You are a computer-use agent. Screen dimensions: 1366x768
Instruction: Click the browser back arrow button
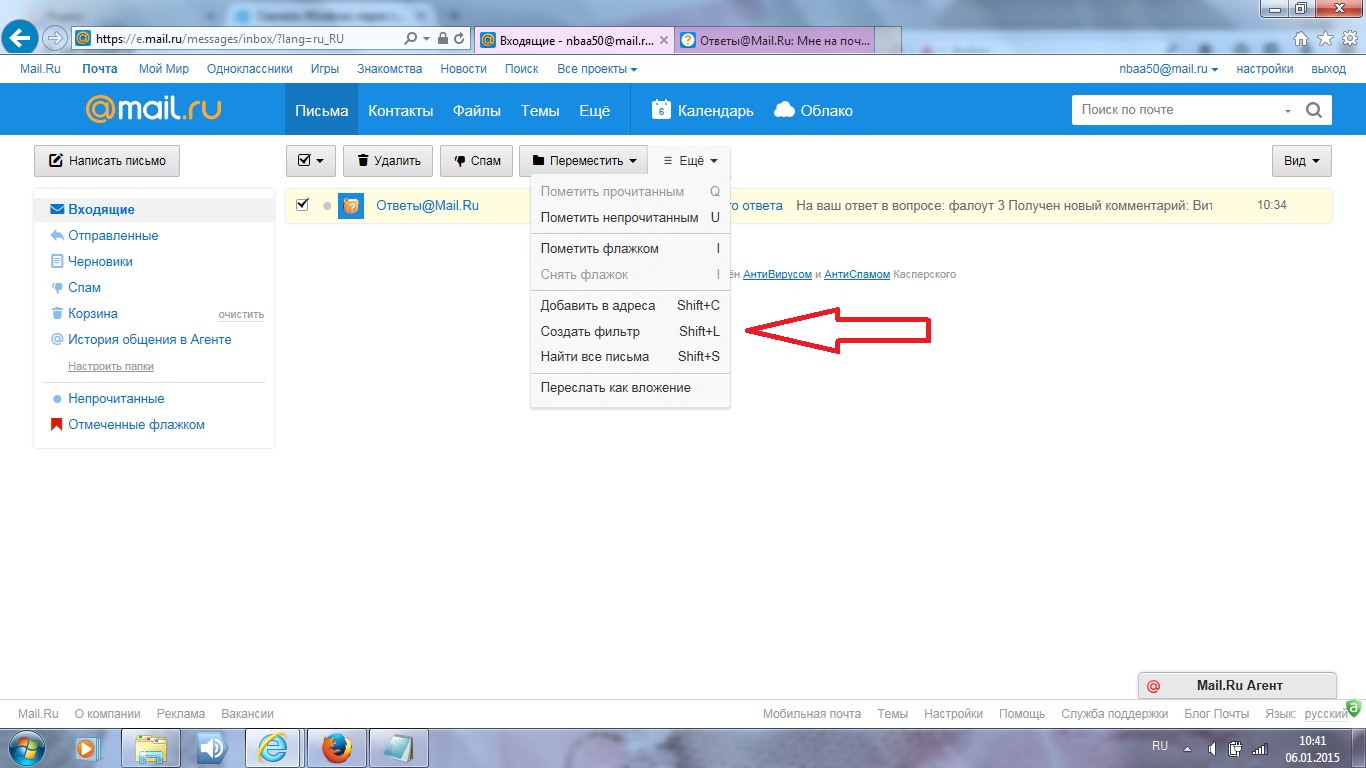(x=21, y=38)
